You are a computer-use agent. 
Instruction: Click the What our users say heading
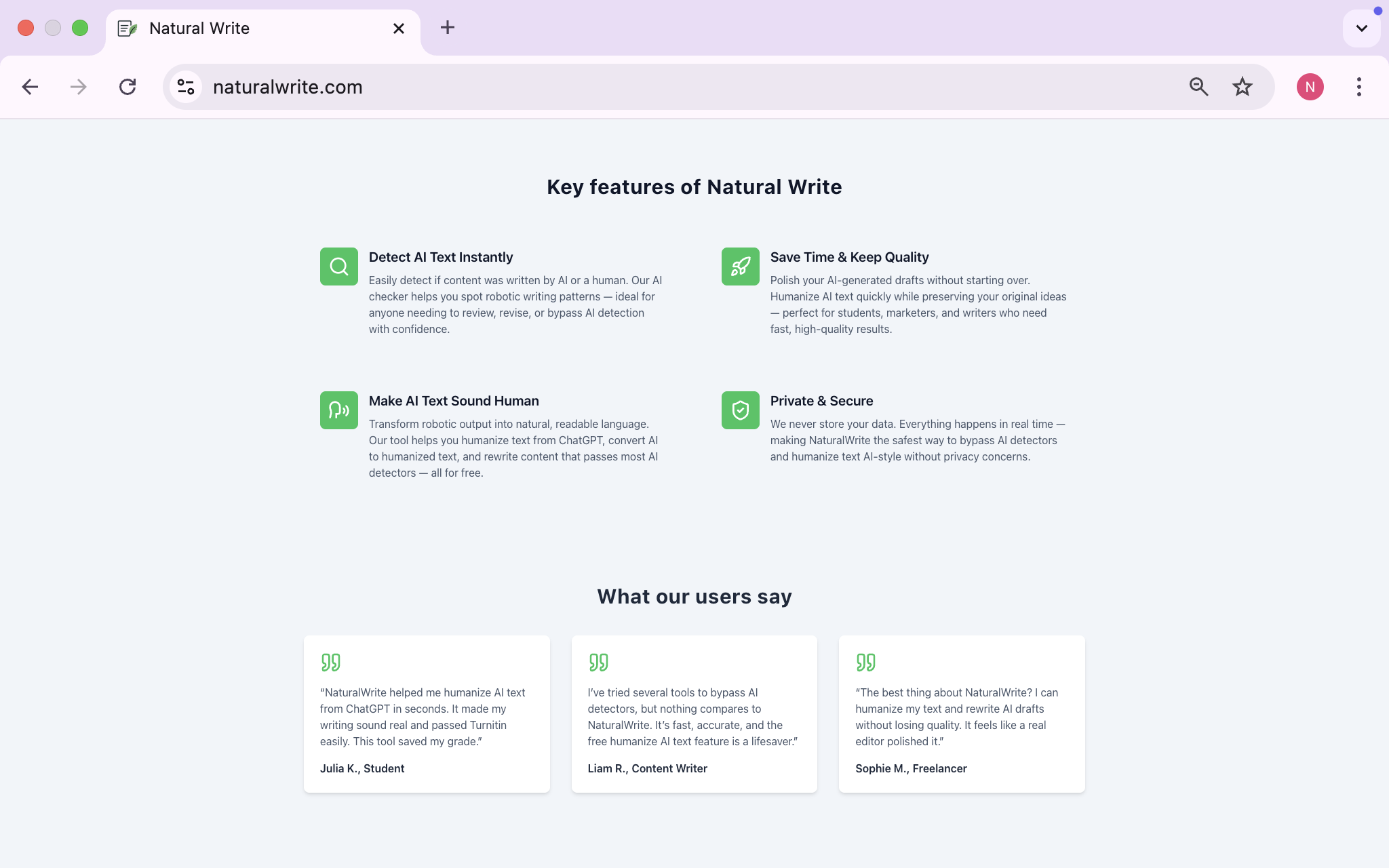(x=694, y=597)
